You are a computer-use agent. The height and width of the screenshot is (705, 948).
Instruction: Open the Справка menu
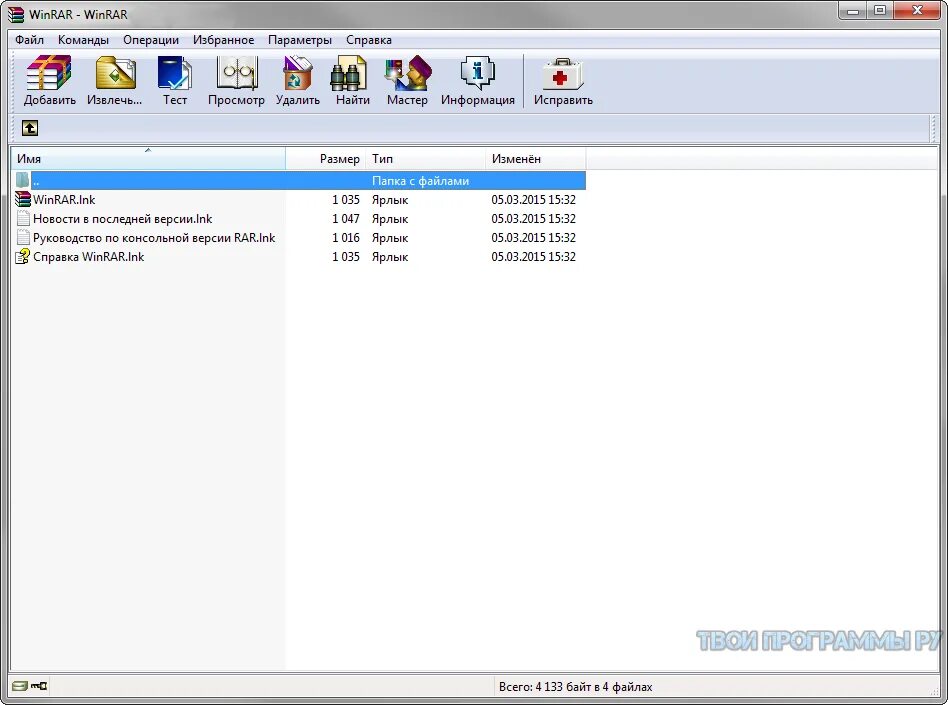(369, 40)
